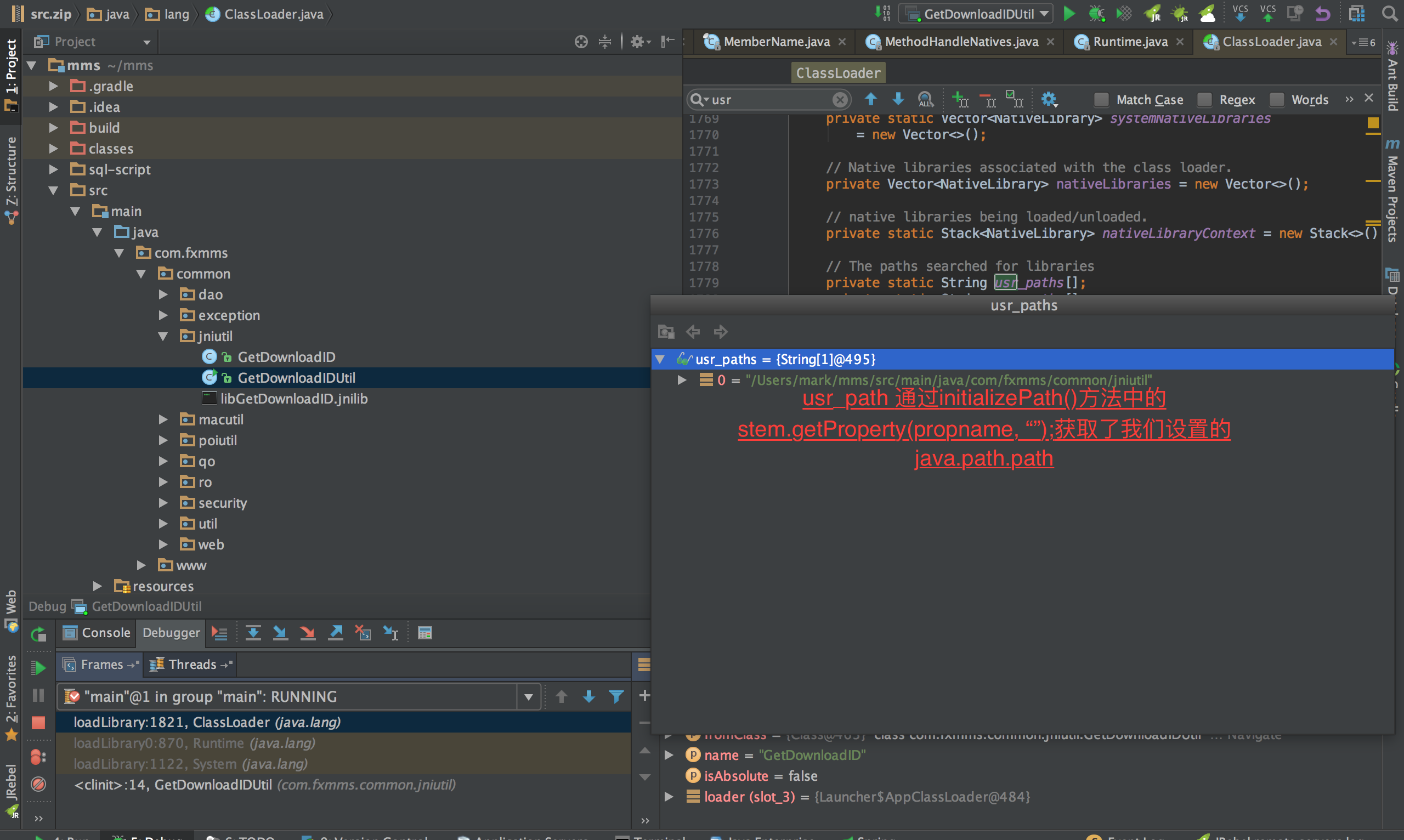The height and width of the screenshot is (840, 1404).
Task: Collapse the jniutil package
Action: point(163,336)
